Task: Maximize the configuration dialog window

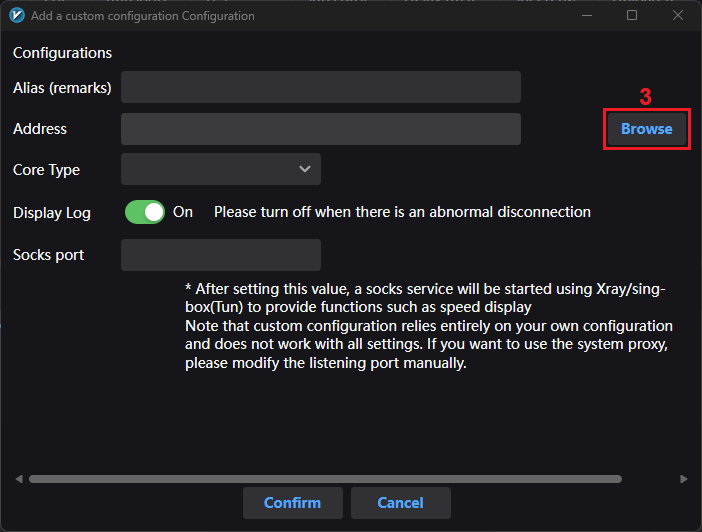Action: tap(632, 16)
